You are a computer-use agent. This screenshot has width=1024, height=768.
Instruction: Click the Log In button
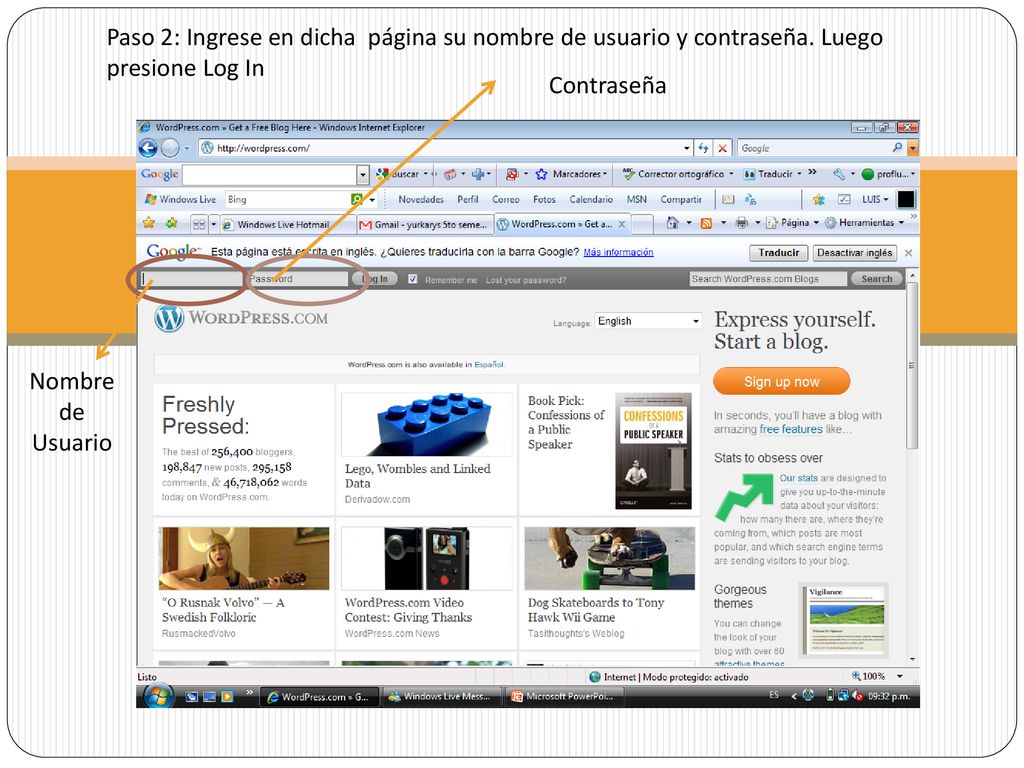point(375,279)
